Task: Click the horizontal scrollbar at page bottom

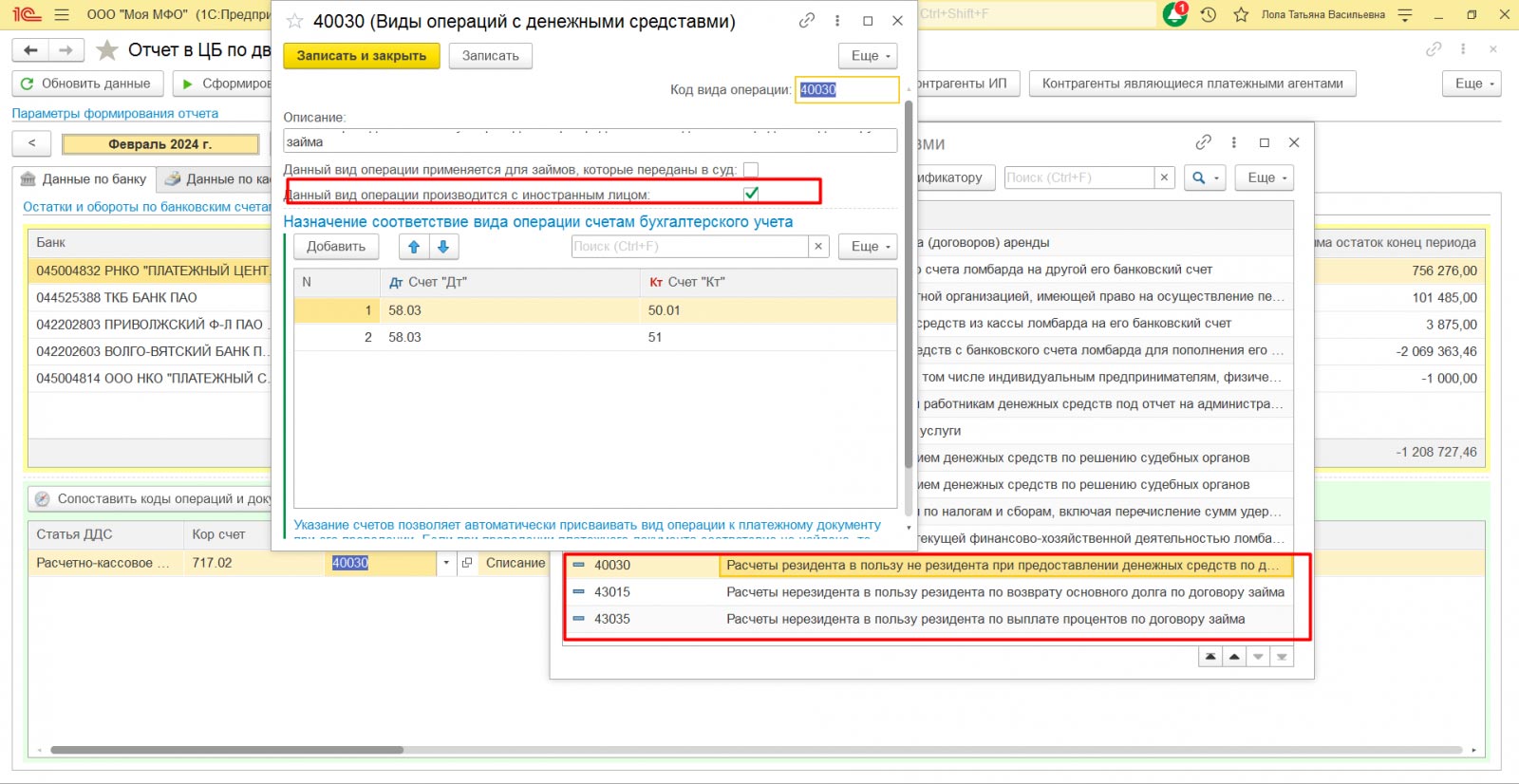Action: (x=228, y=750)
